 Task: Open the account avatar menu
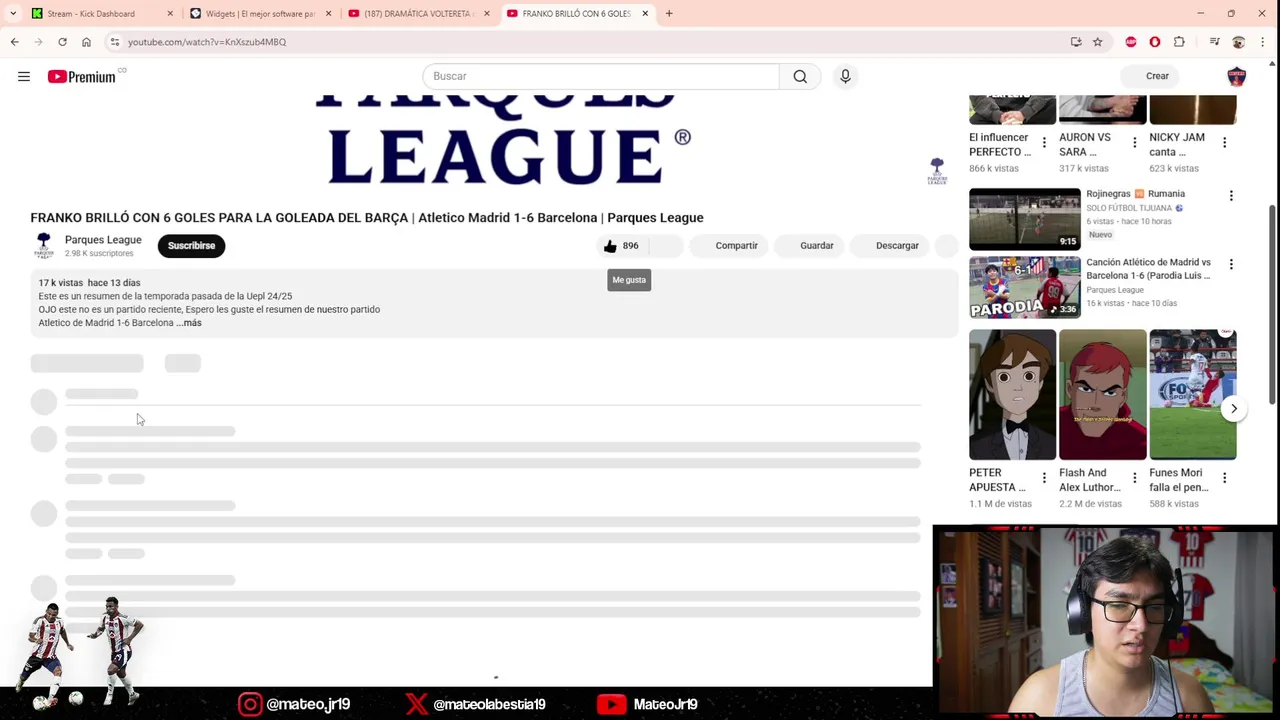(1236, 76)
